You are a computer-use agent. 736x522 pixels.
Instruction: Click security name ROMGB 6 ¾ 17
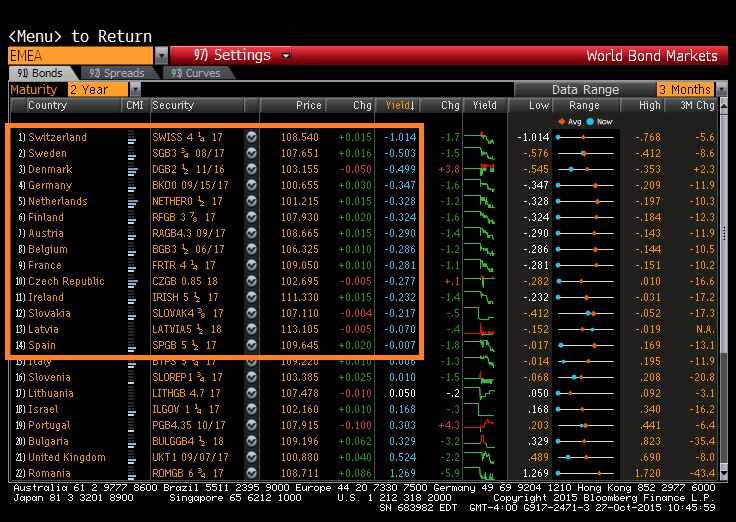tap(187, 473)
